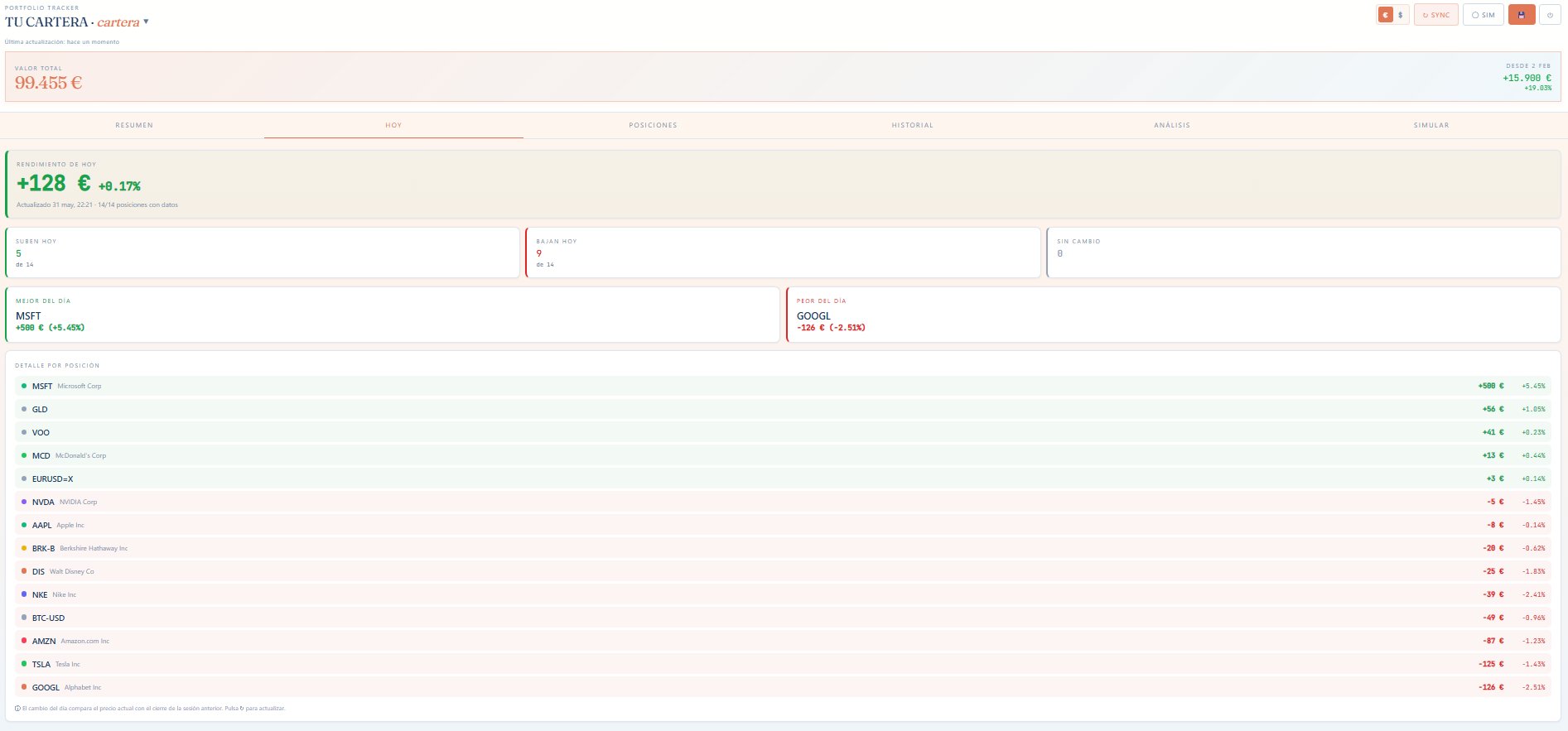Switch currency to dollar
This screenshot has width=1568, height=731.
click(1401, 15)
